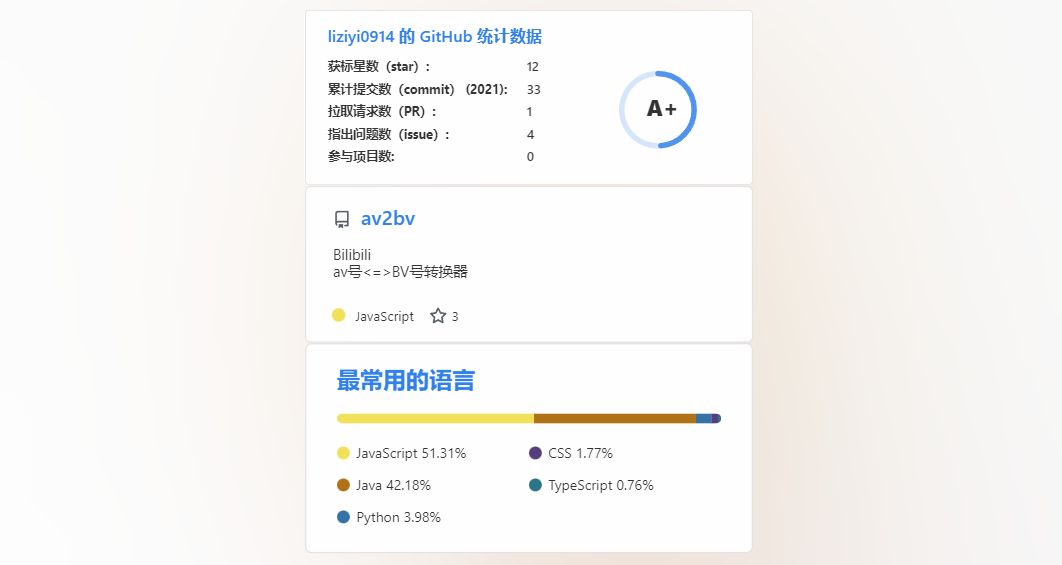1062x565 pixels.
Task: Click the blue dot beside Python 3.98%
Action: pyautogui.click(x=343, y=517)
